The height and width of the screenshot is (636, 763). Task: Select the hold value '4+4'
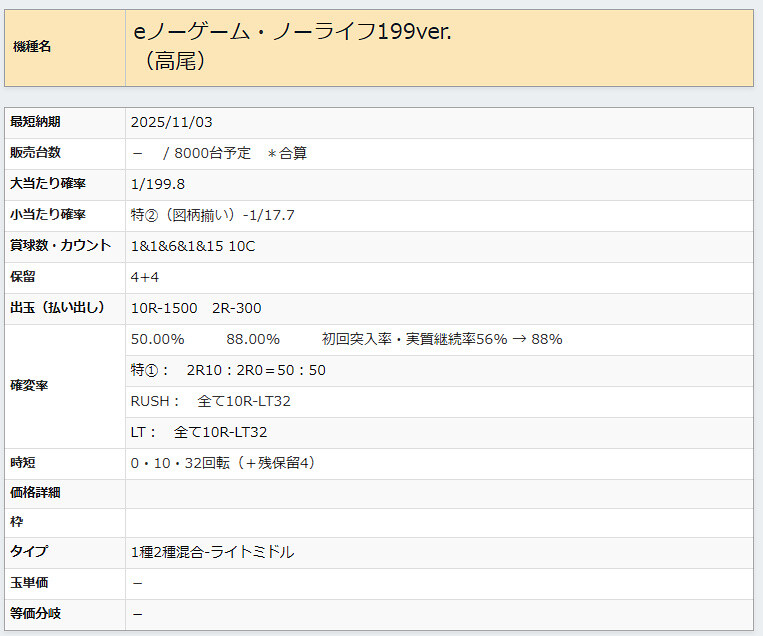click(x=145, y=277)
